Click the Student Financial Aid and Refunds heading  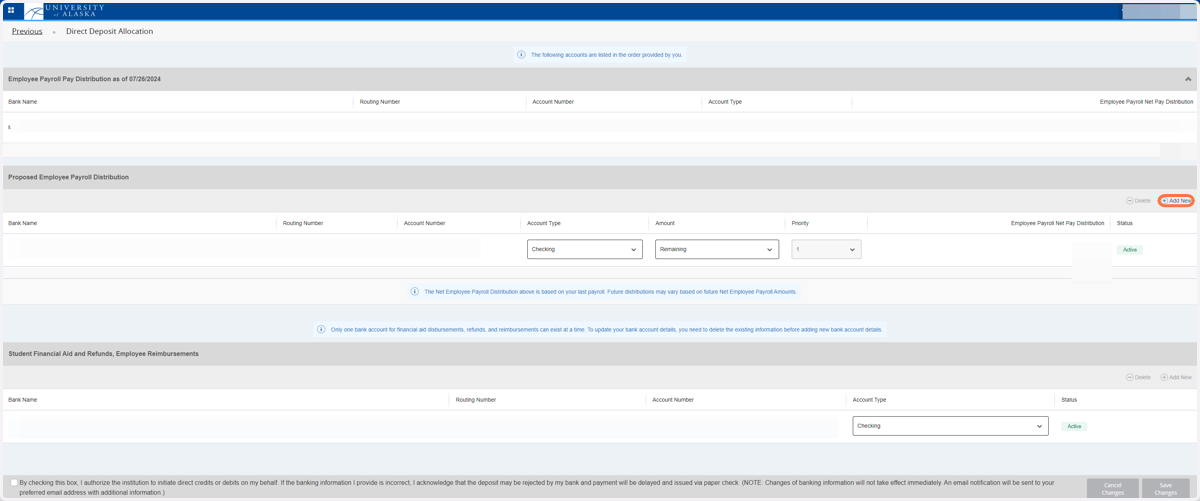click(x=103, y=354)
